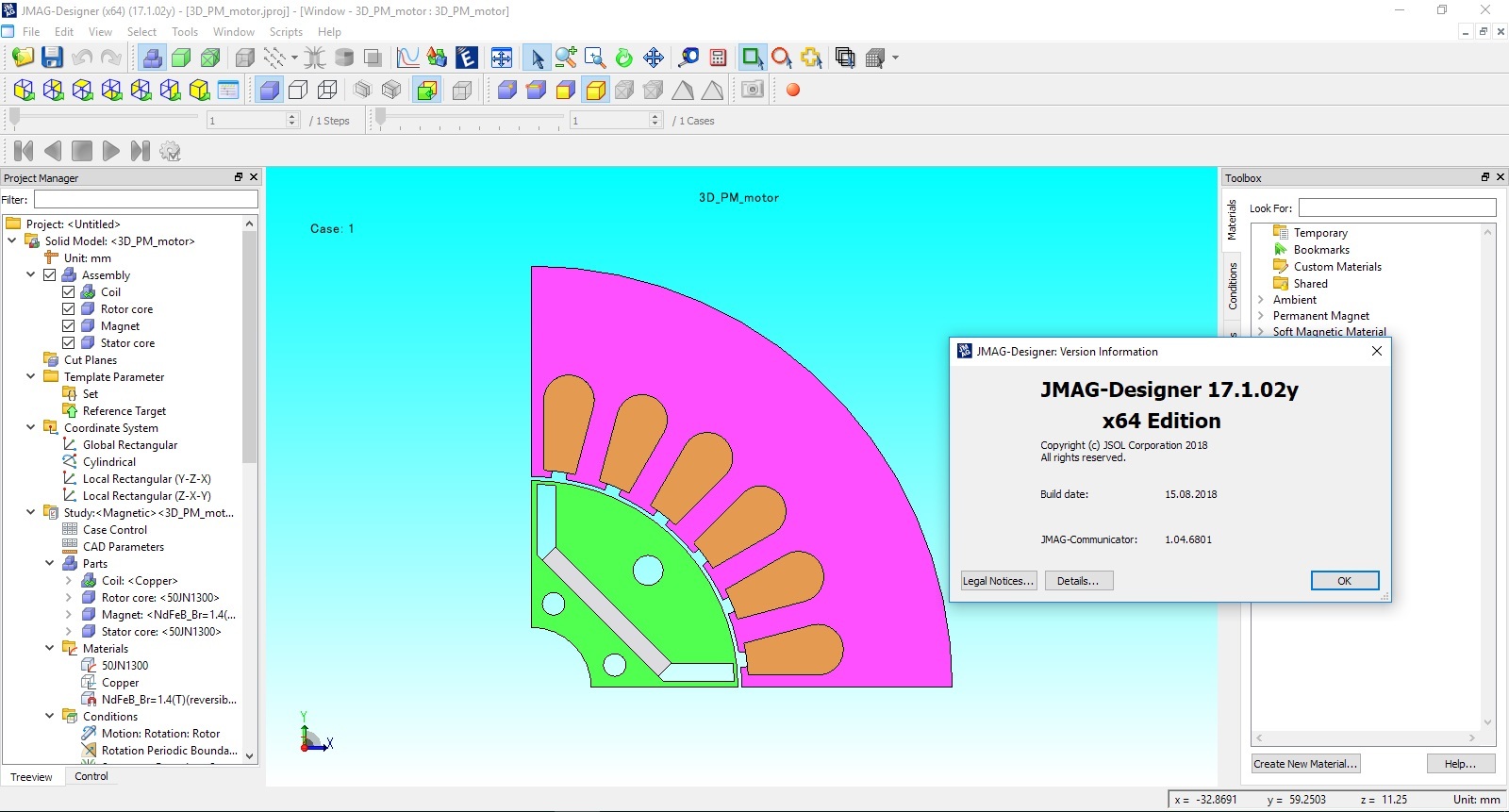
Task: Collapse the Template Parameter node
Action: (30, 376)
